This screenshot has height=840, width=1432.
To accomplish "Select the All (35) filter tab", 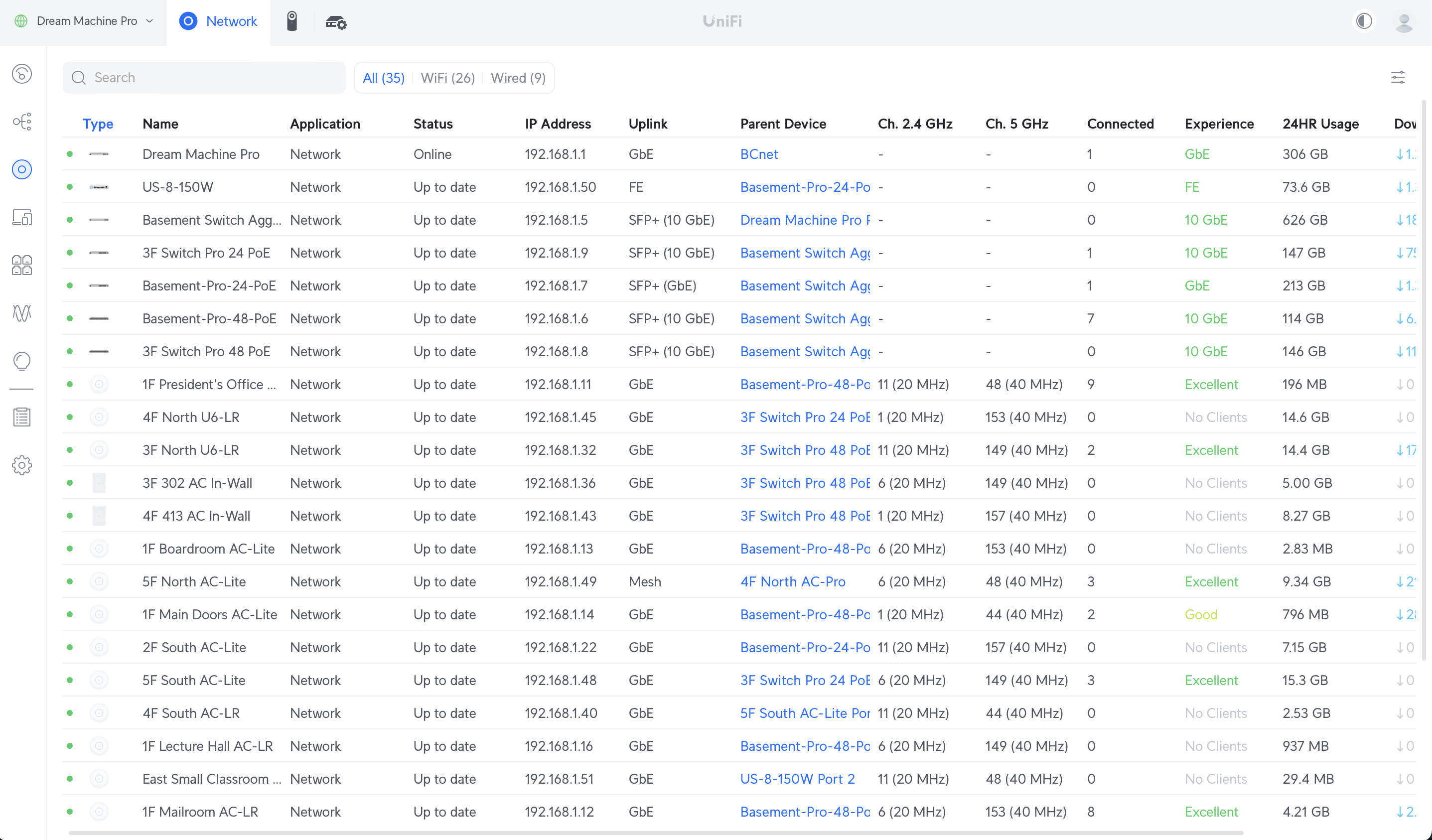I will click(384, 78).
